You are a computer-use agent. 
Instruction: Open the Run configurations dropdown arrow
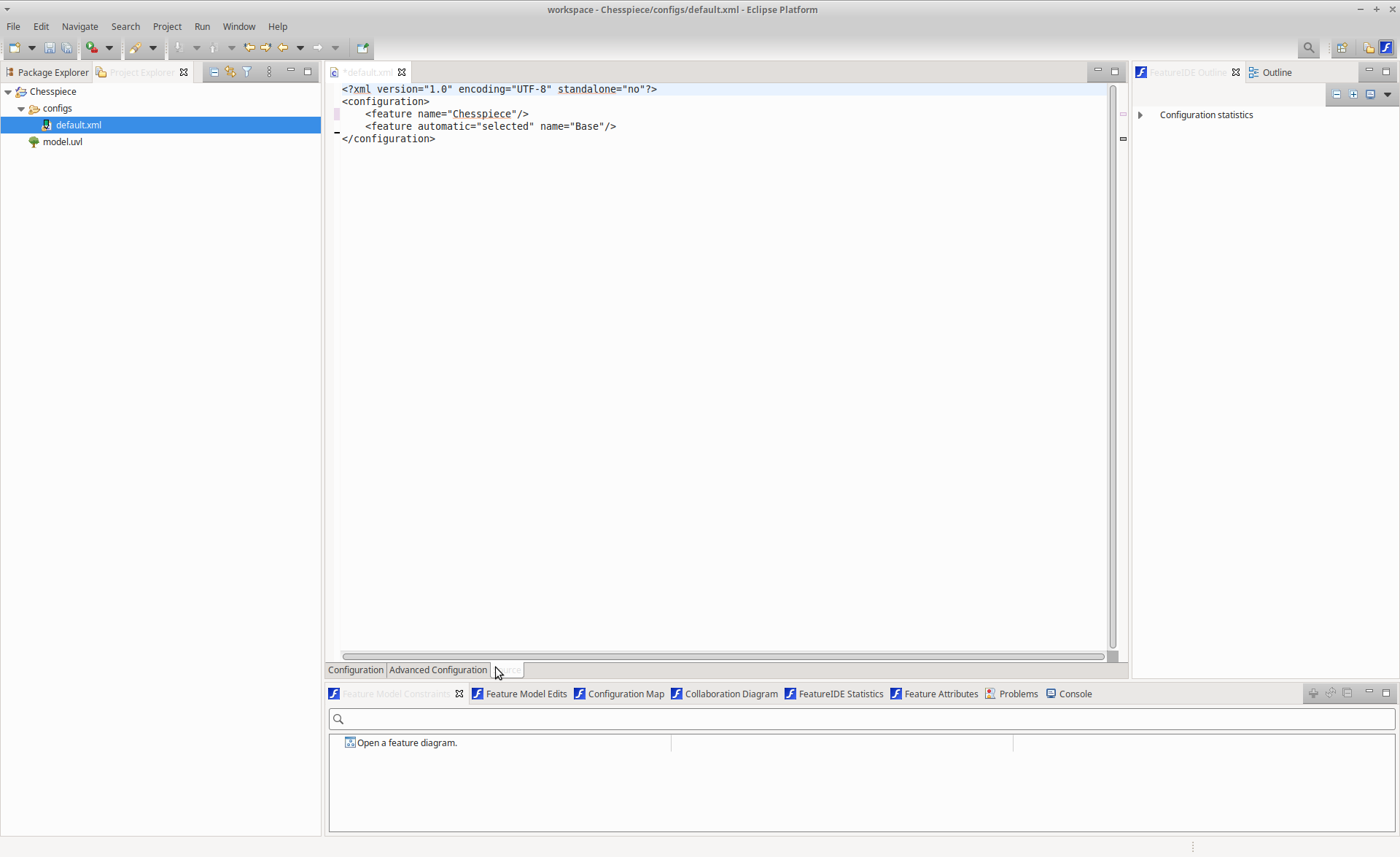[109, 47]
